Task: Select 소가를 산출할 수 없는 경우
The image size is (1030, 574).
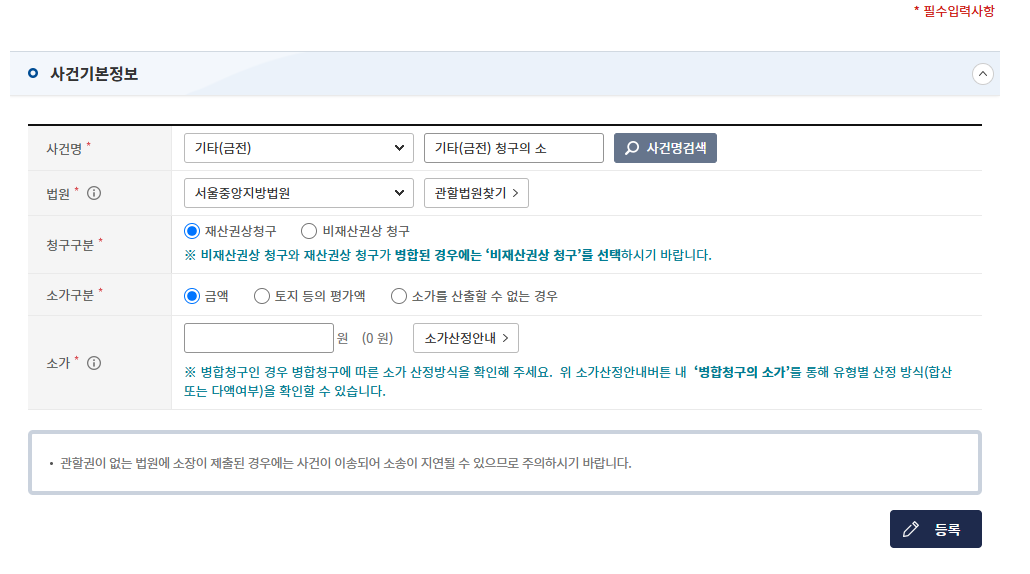Action: point(399,296)
